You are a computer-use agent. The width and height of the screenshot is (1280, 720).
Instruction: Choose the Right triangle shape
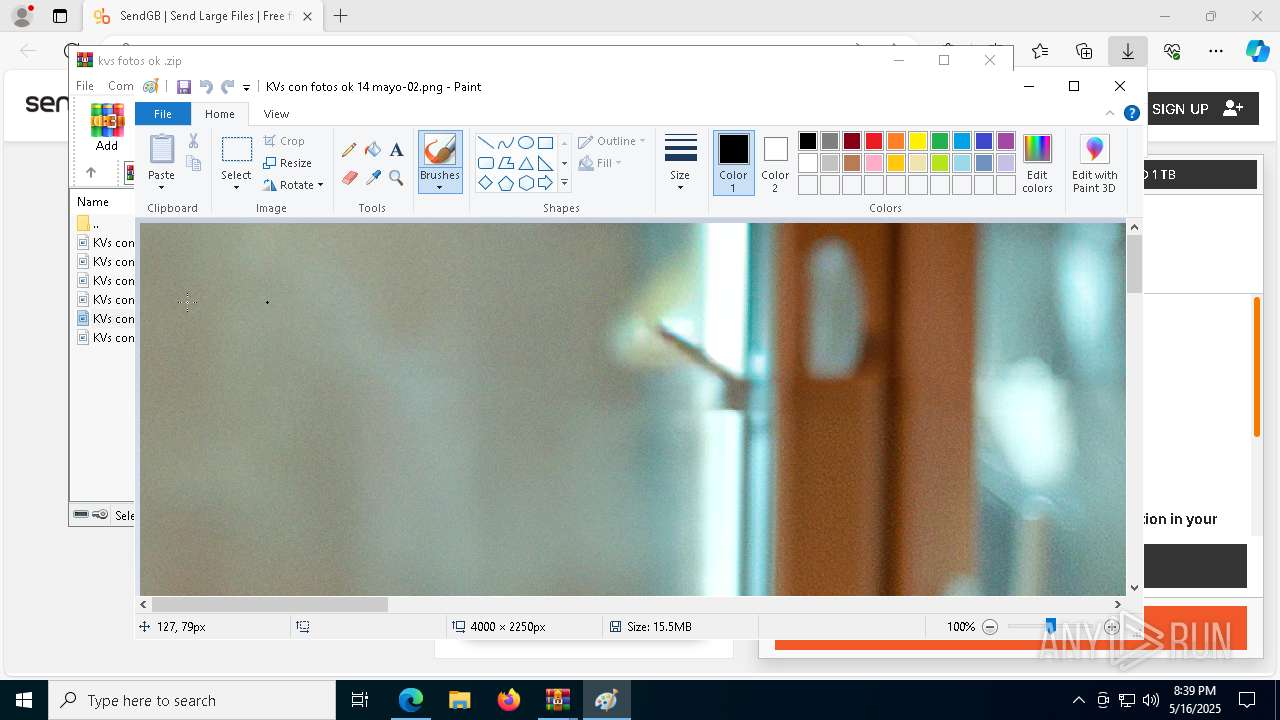(545, 163)
